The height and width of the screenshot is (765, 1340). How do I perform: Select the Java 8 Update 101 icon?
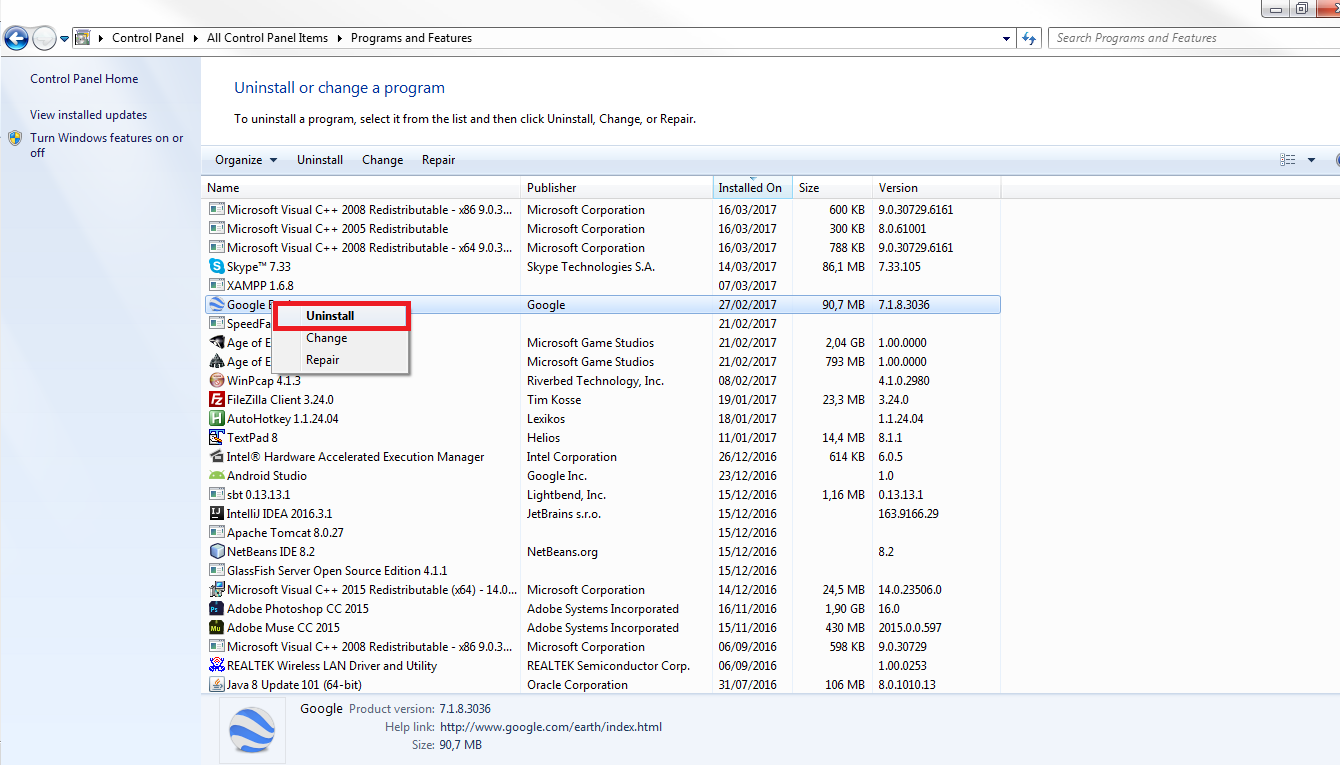(216, 685)
